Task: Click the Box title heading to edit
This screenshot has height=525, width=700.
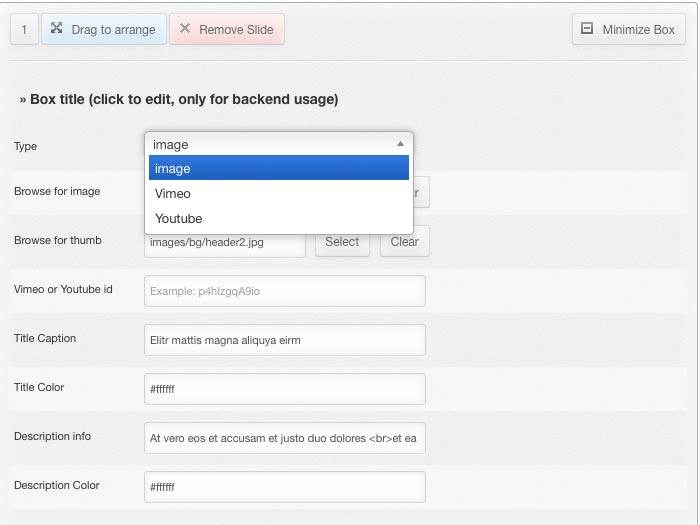Action: pos(179,99)
